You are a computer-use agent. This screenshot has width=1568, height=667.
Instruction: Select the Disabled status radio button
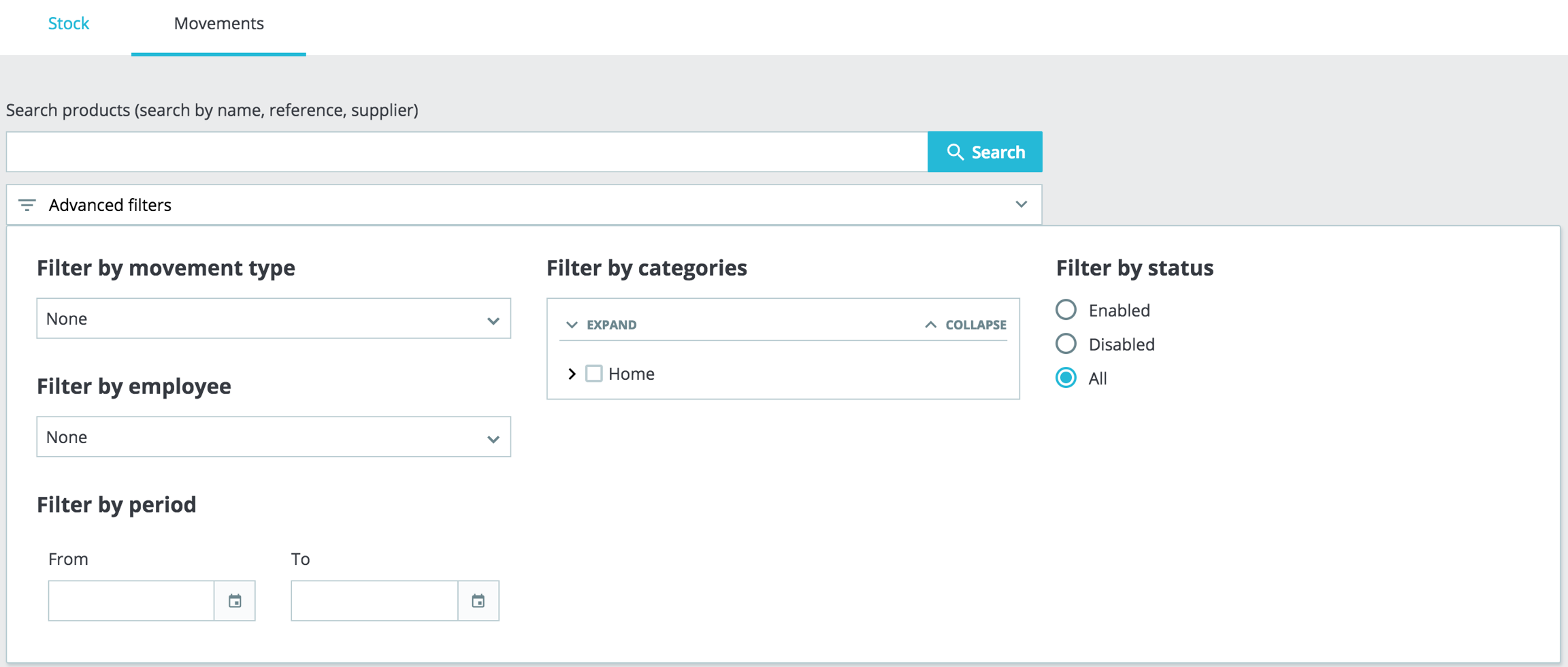coord(1066,344)
